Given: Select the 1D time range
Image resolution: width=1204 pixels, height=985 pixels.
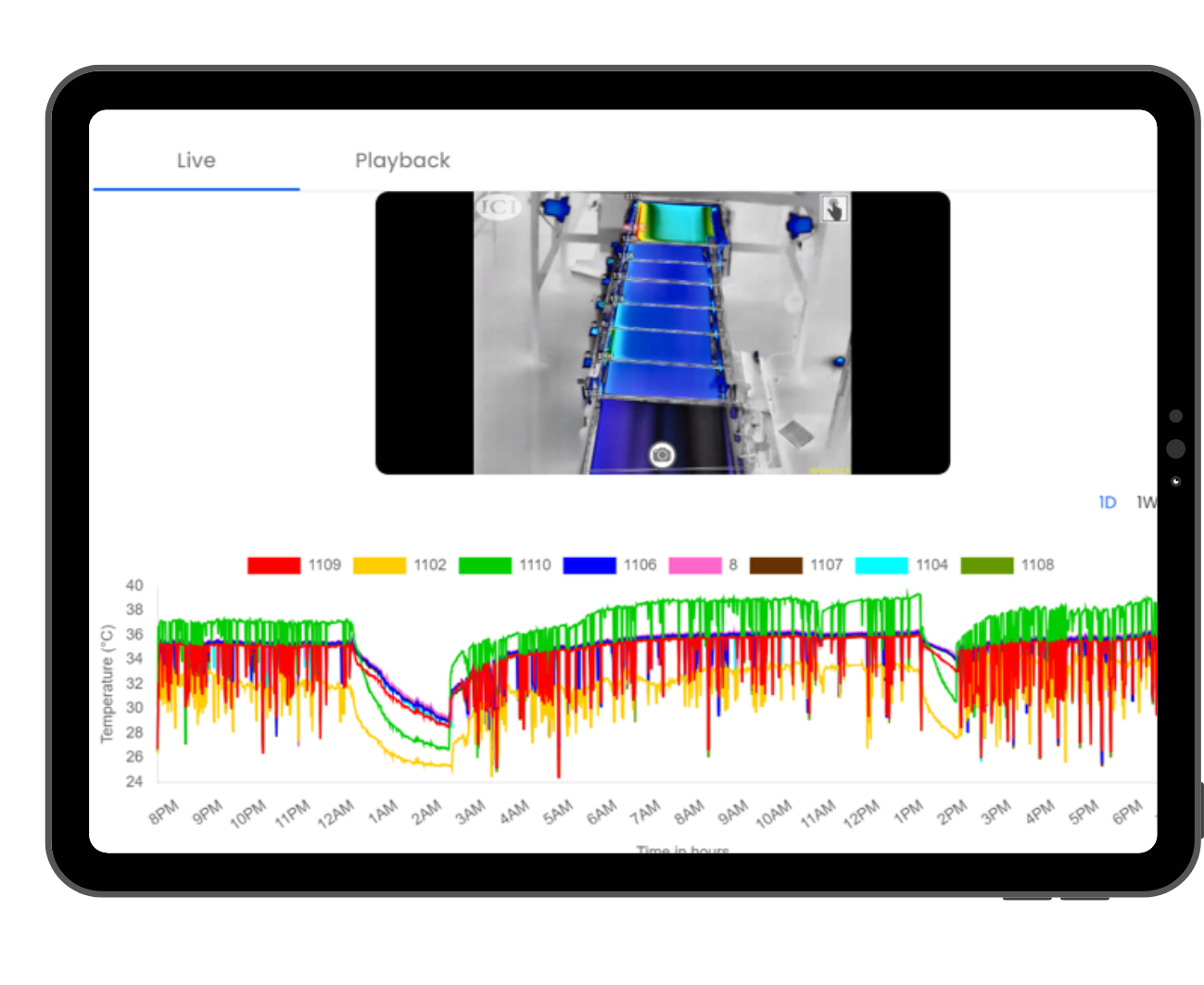Looking at the screenshot, I should click(x=1107, y=502).
